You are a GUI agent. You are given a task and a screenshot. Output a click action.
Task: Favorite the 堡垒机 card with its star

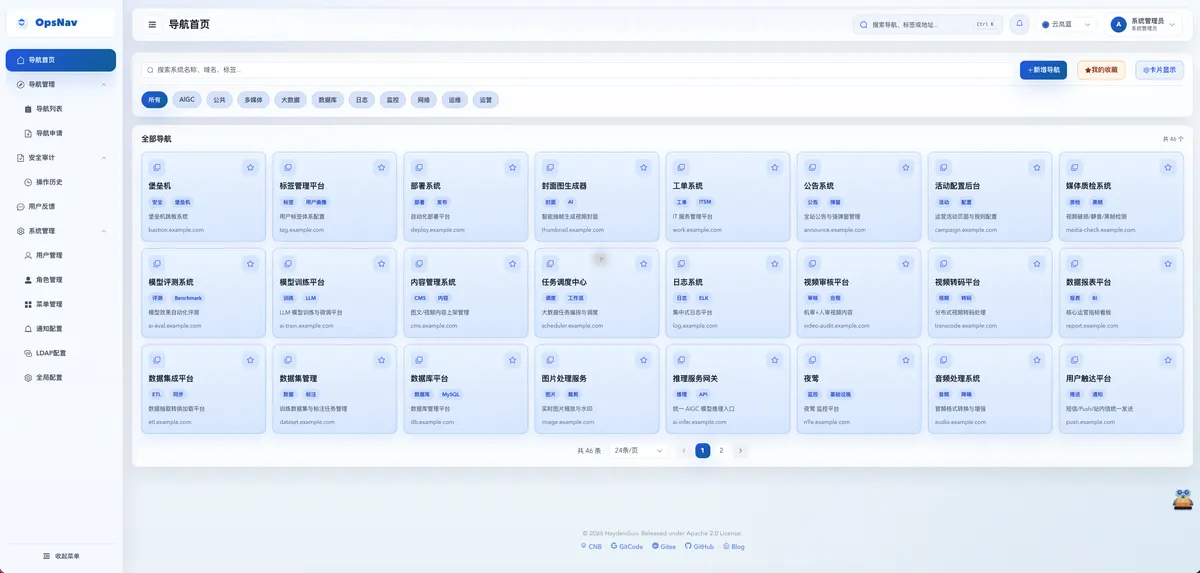(250, 167)
